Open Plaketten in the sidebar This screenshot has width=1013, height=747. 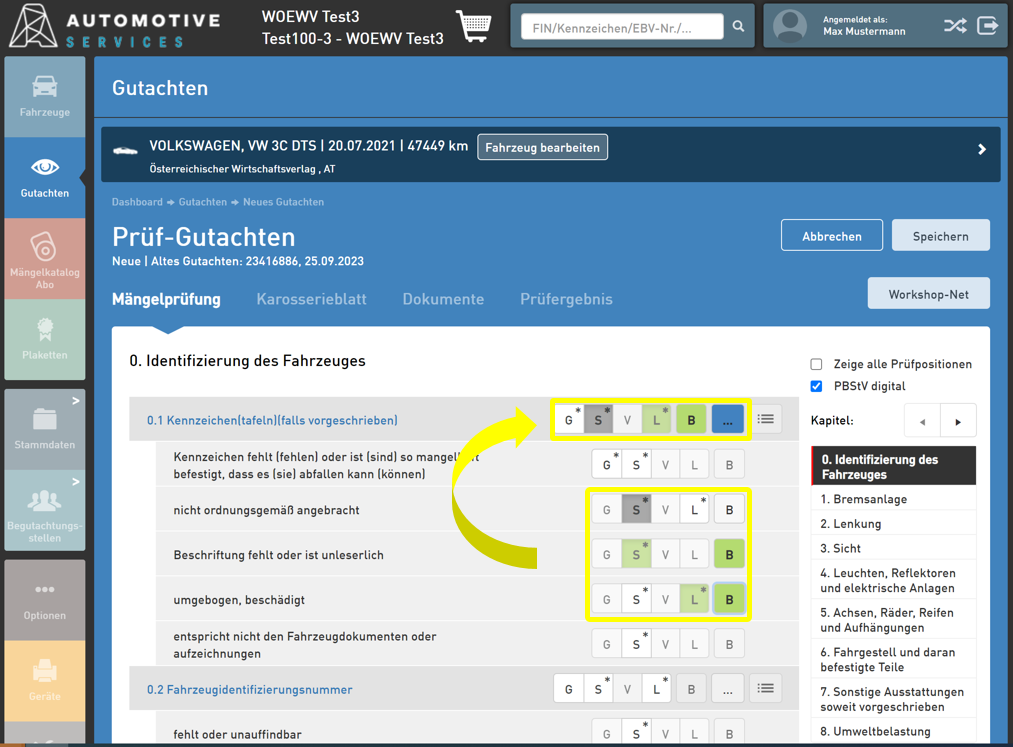pyautogui.click(x=45, y=339)
